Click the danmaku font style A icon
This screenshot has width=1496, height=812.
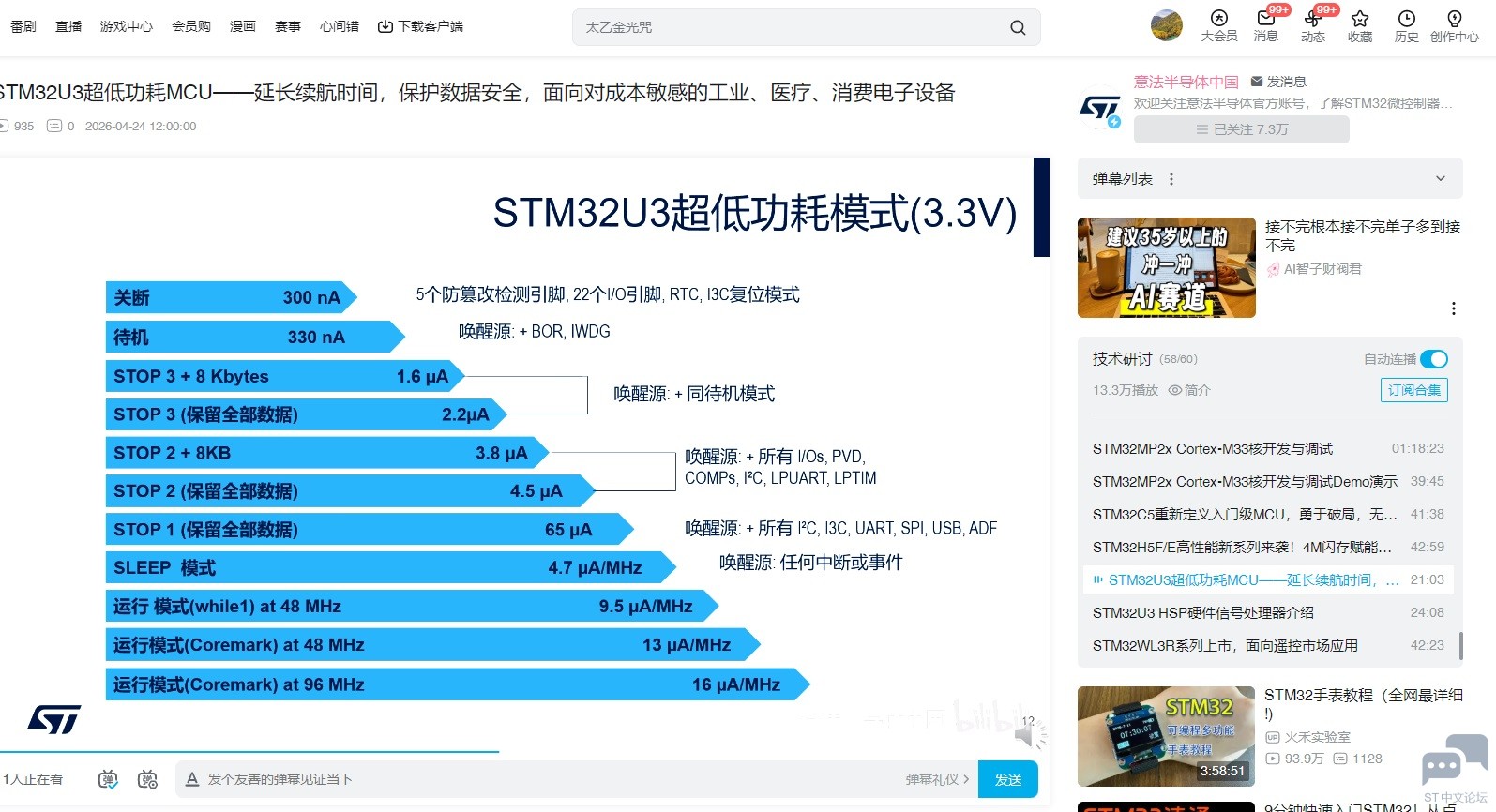192,779
